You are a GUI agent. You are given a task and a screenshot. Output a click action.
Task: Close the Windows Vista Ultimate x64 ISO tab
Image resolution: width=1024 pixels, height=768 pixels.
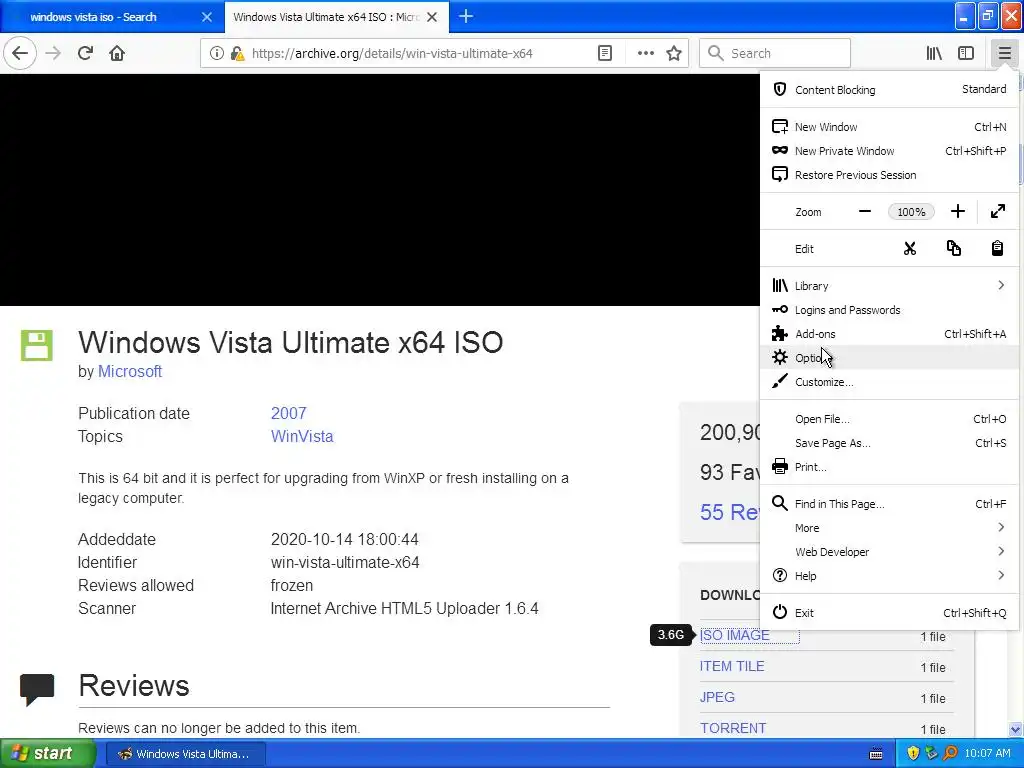[432, 17]
